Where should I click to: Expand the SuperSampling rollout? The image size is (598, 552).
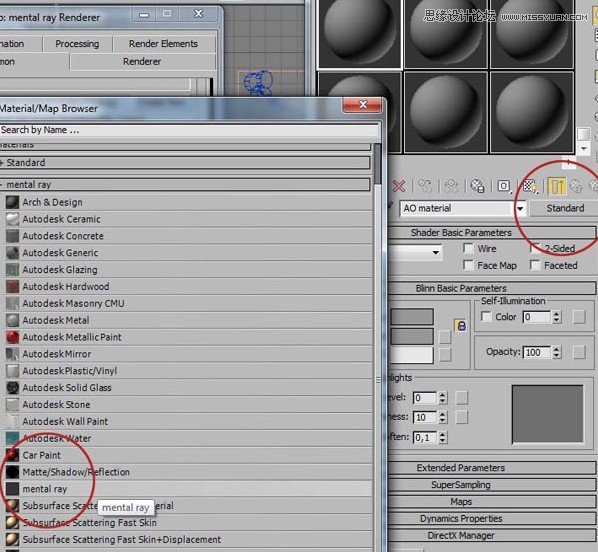[491, 485]
